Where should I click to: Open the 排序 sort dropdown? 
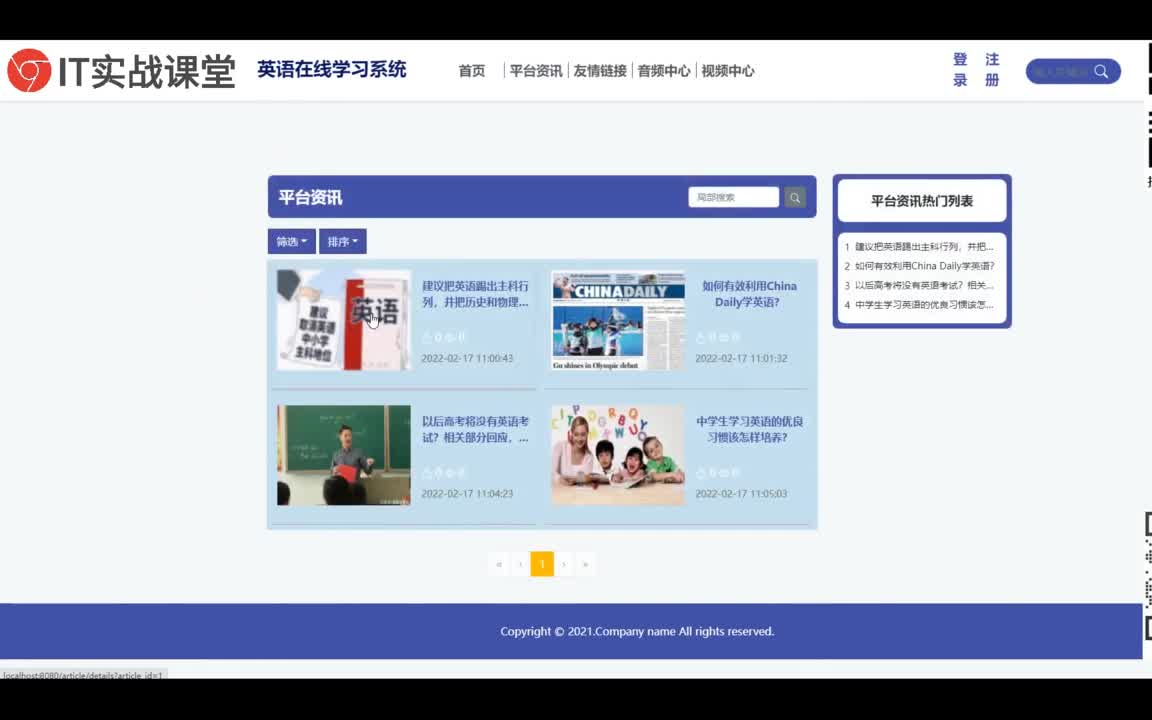pos(342,241)
